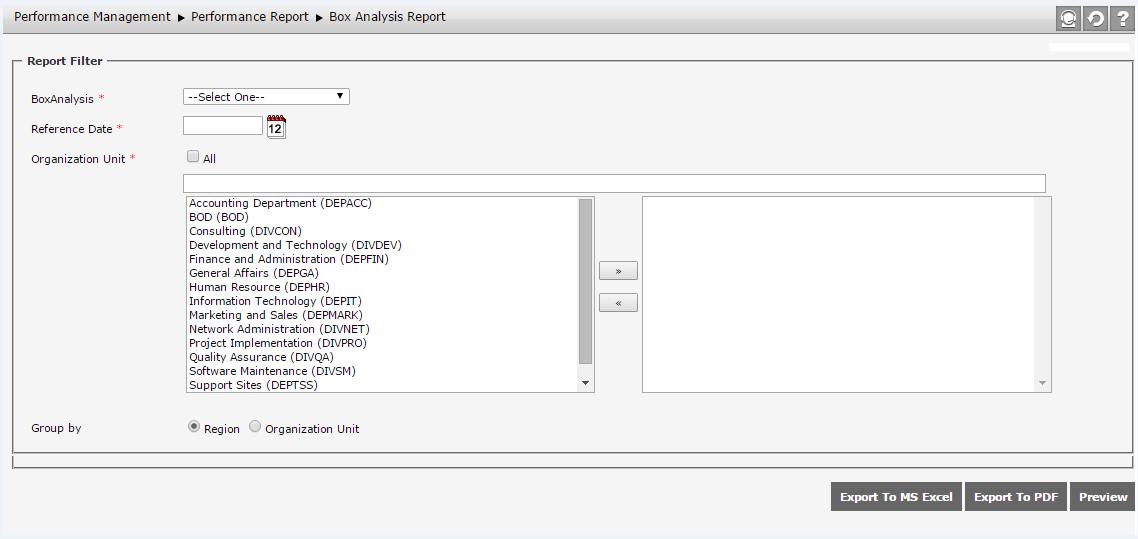
Task: Open the support headset icon
Action: coord(1069,19)
